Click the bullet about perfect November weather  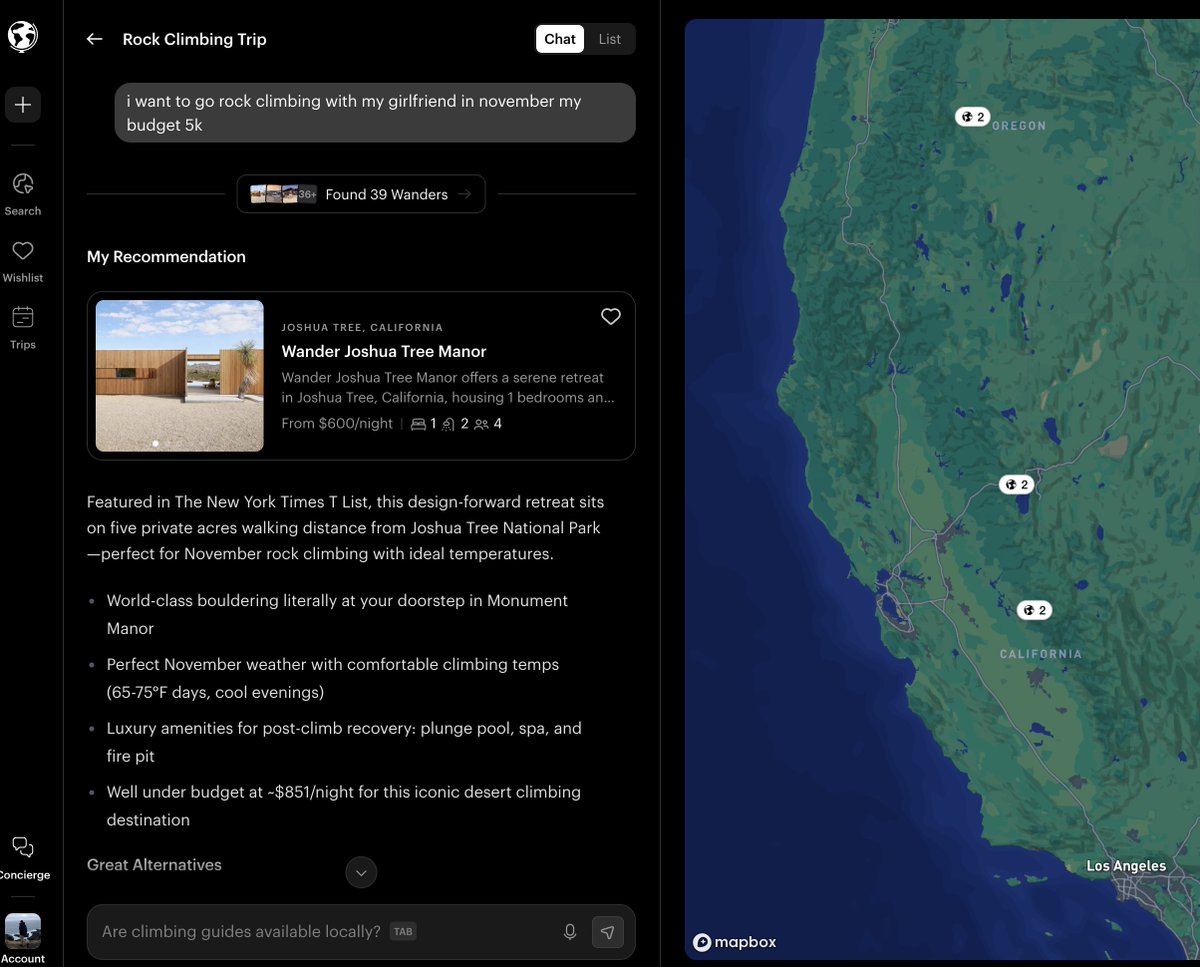[x=333, y=678]
